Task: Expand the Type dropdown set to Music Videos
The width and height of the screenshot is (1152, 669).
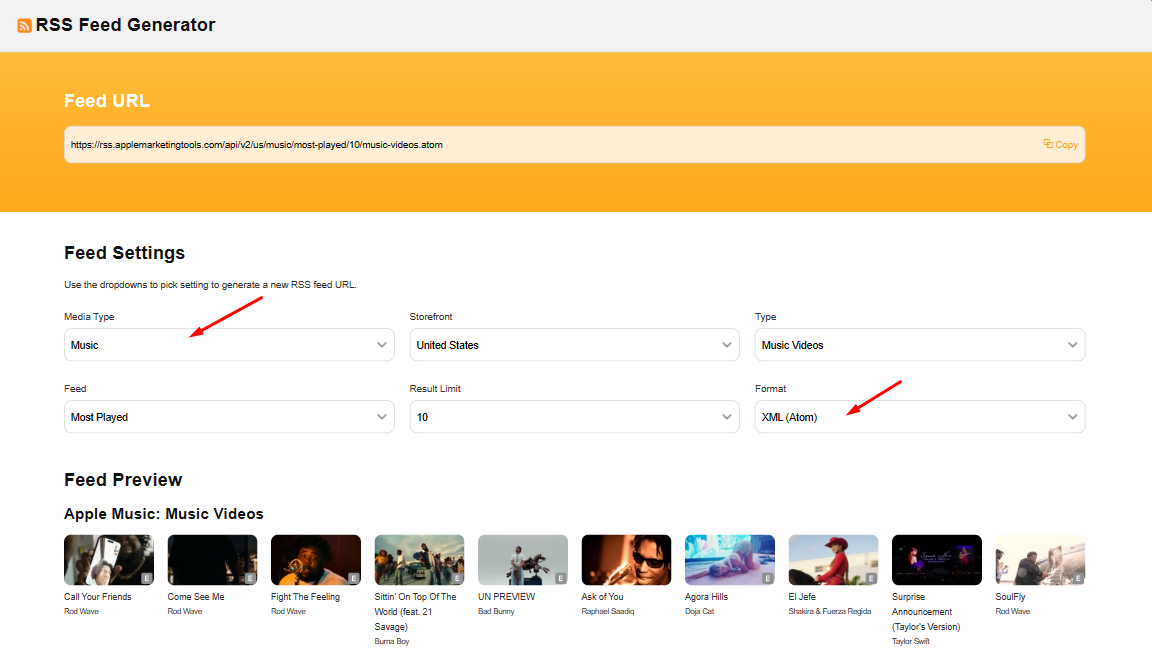Action: pyautogui.click(x=918, y=344)
